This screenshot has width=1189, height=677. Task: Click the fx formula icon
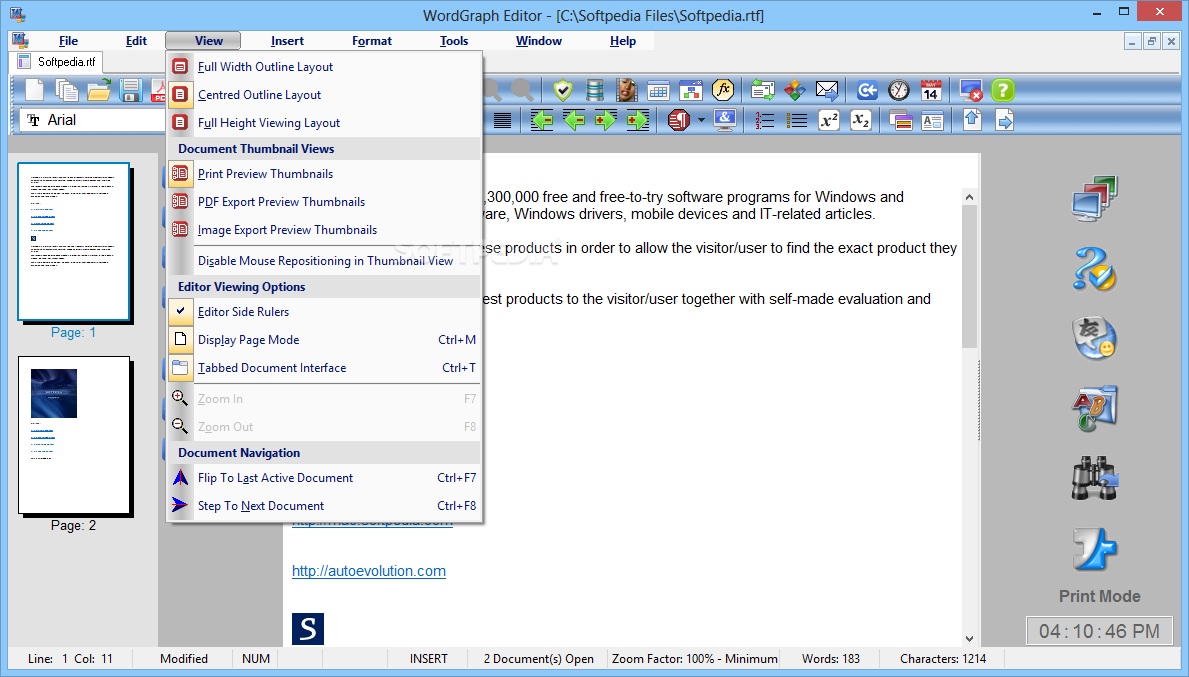[723, 90]
